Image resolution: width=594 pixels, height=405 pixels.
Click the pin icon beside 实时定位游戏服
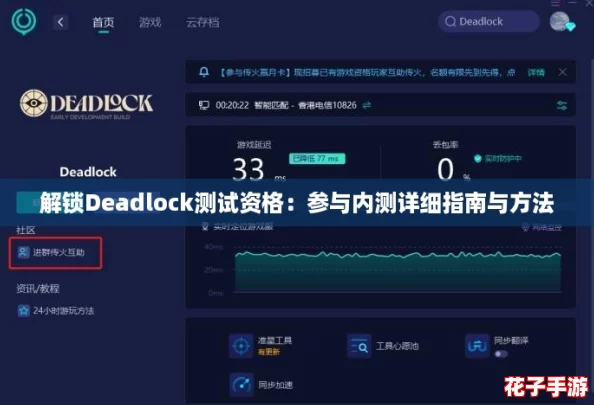[x=205, y=227]
